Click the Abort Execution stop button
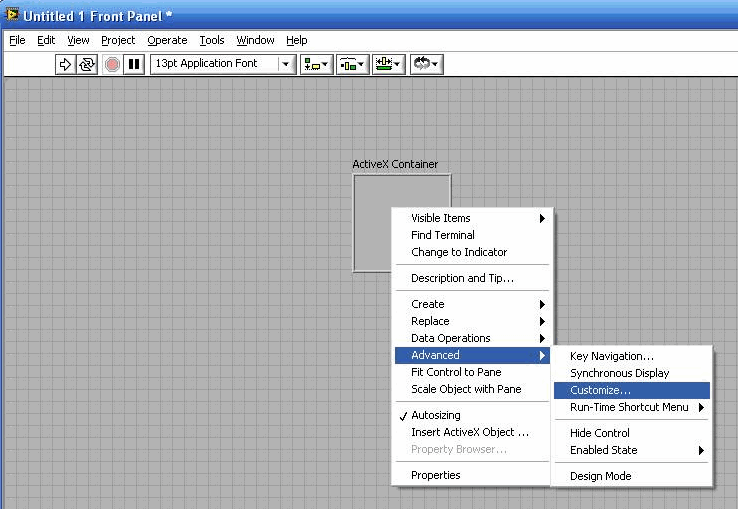The height and width of the screenshot is (509, 738). click(x=112, y=64)
